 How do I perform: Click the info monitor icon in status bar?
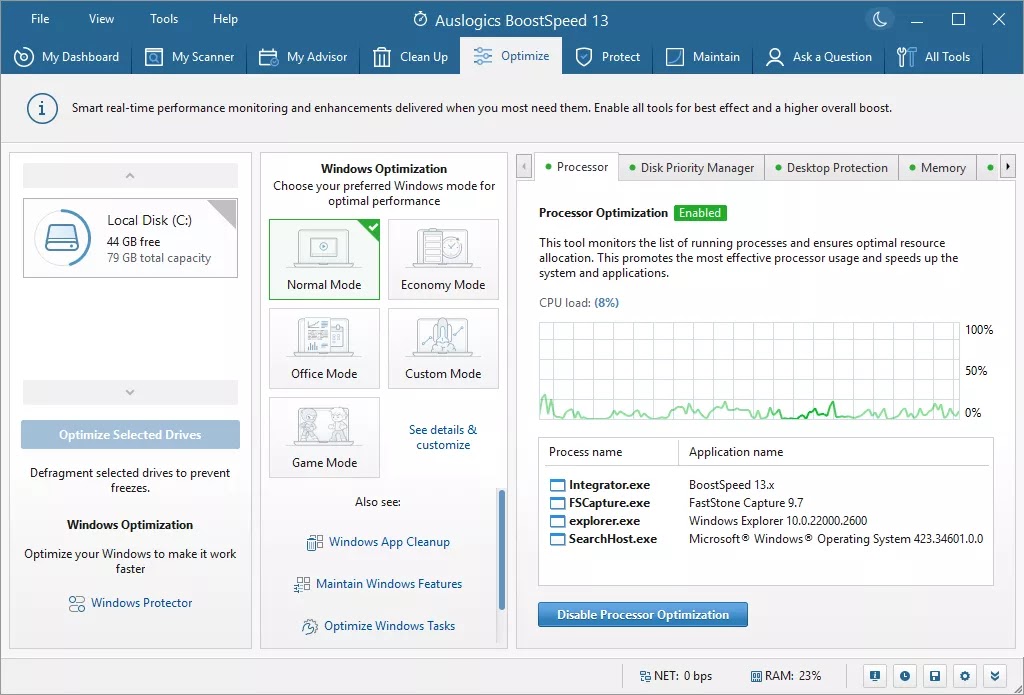pos(874,675)
